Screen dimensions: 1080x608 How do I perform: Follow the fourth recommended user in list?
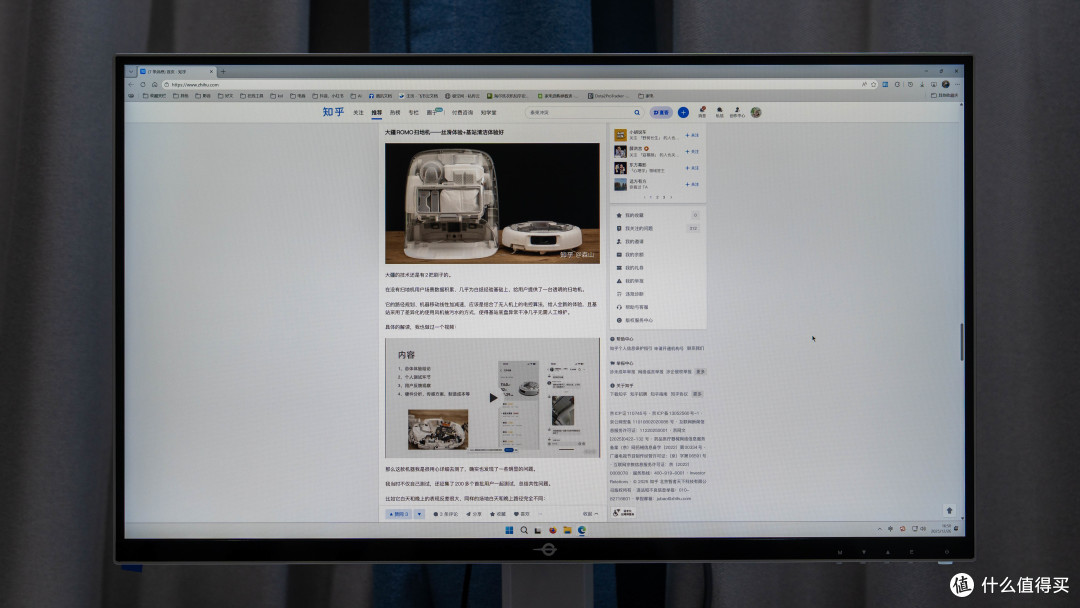pos(692,185)
